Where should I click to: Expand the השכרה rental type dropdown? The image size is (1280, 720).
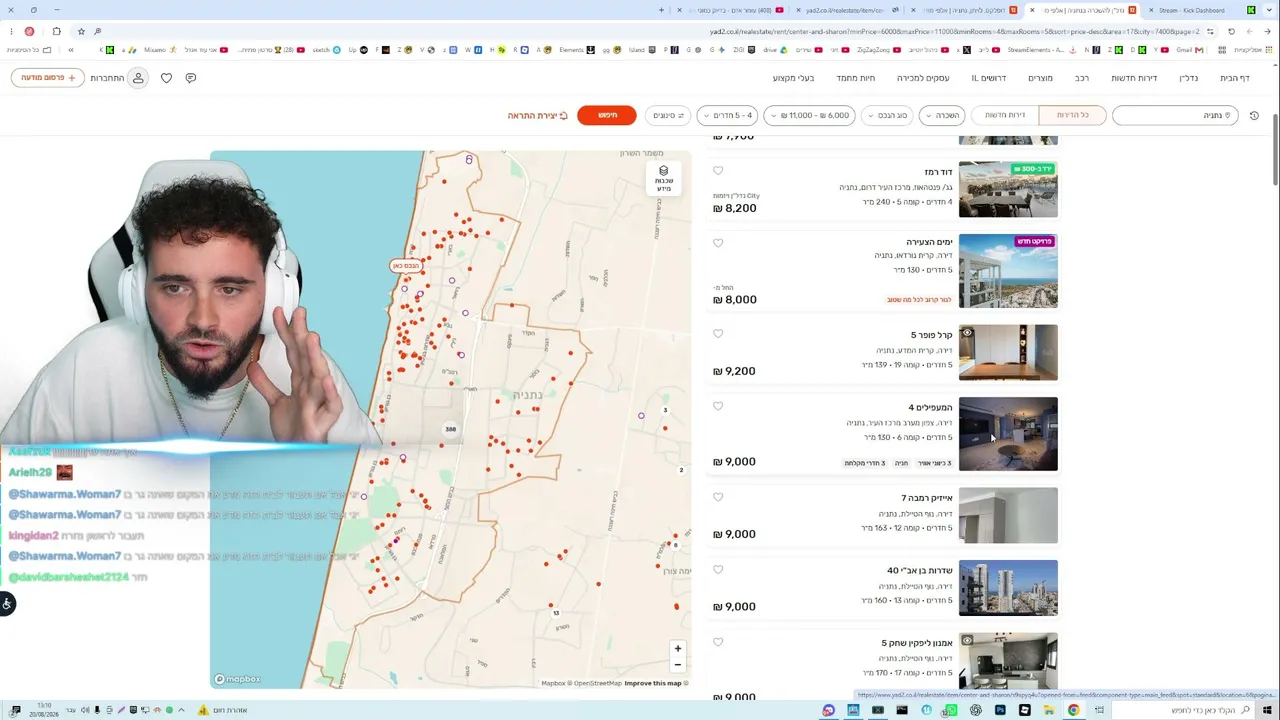pyautogui.click(x=942, y=116)
